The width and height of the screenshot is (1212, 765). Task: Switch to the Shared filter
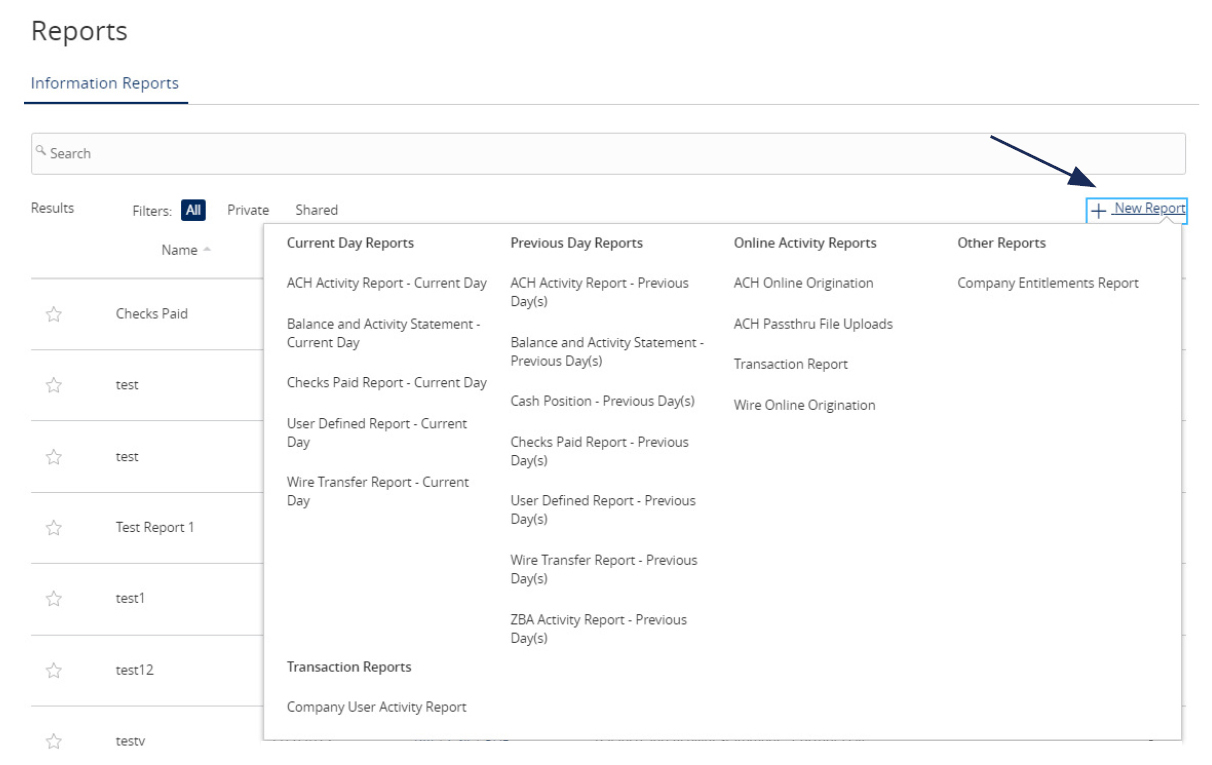click(317, 209)
